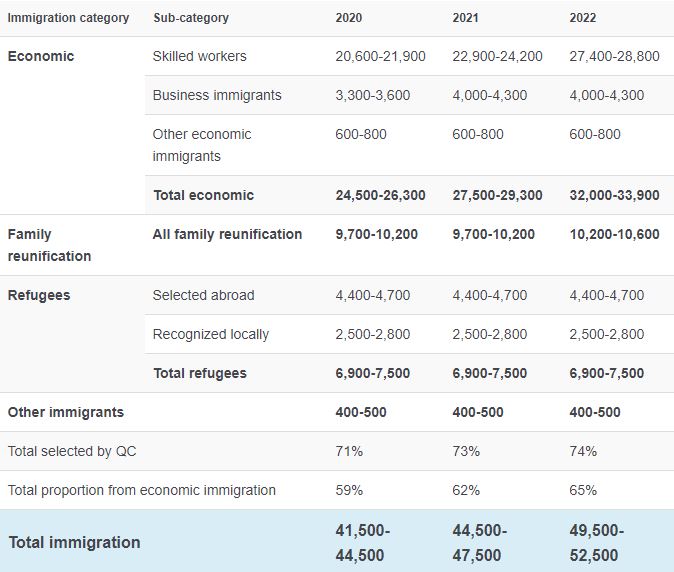Viewport: 674px width, 572px height.
Task: Click the 2021 economic proportion value 62%
Action: click(x=466, y=490)
